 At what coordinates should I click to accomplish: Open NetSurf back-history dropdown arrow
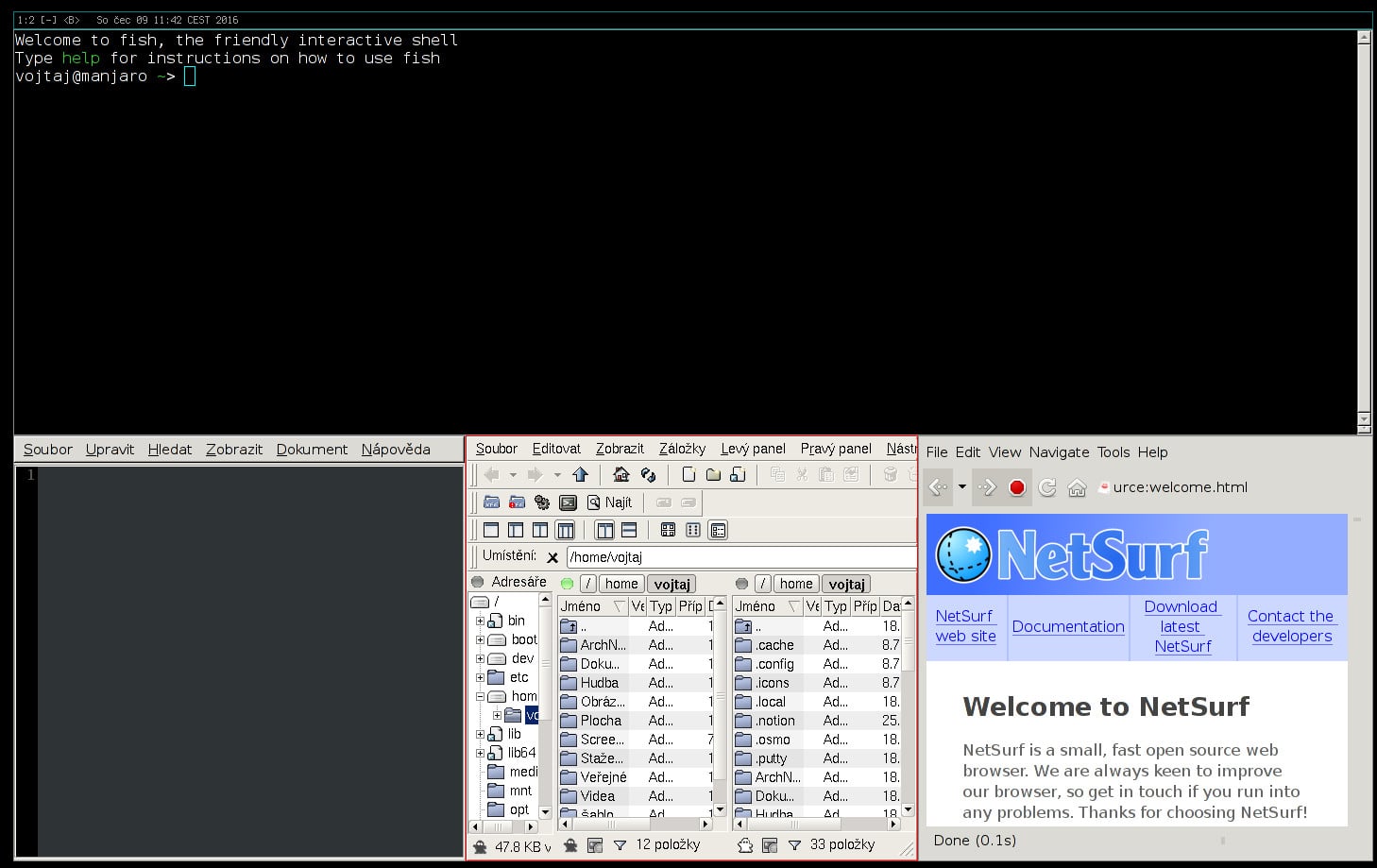(961, 487)
